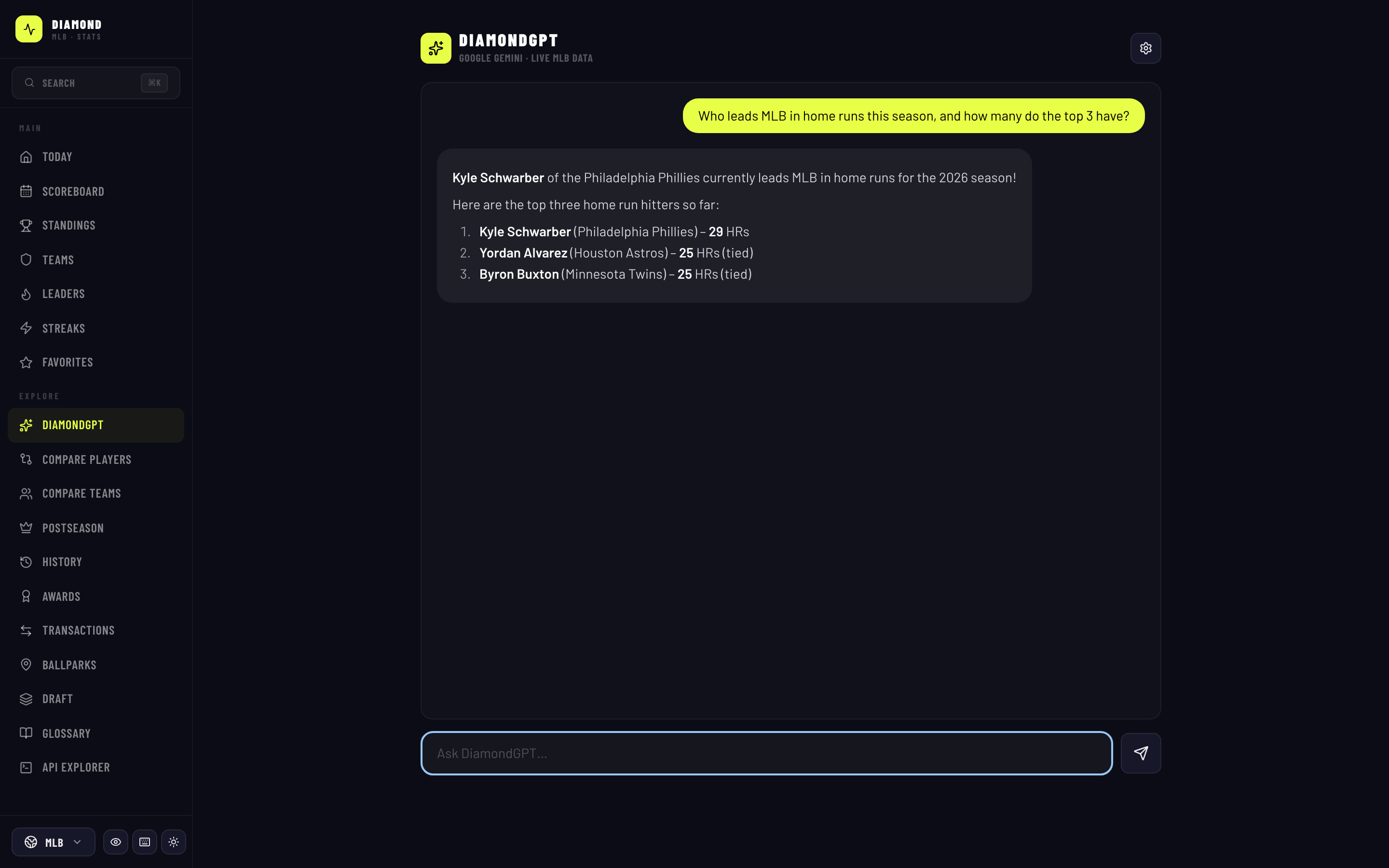Open the Scoreboard calendar icon
Image resolution: width=1389 pixels, height=868 pixels.
tap(26, 191)
